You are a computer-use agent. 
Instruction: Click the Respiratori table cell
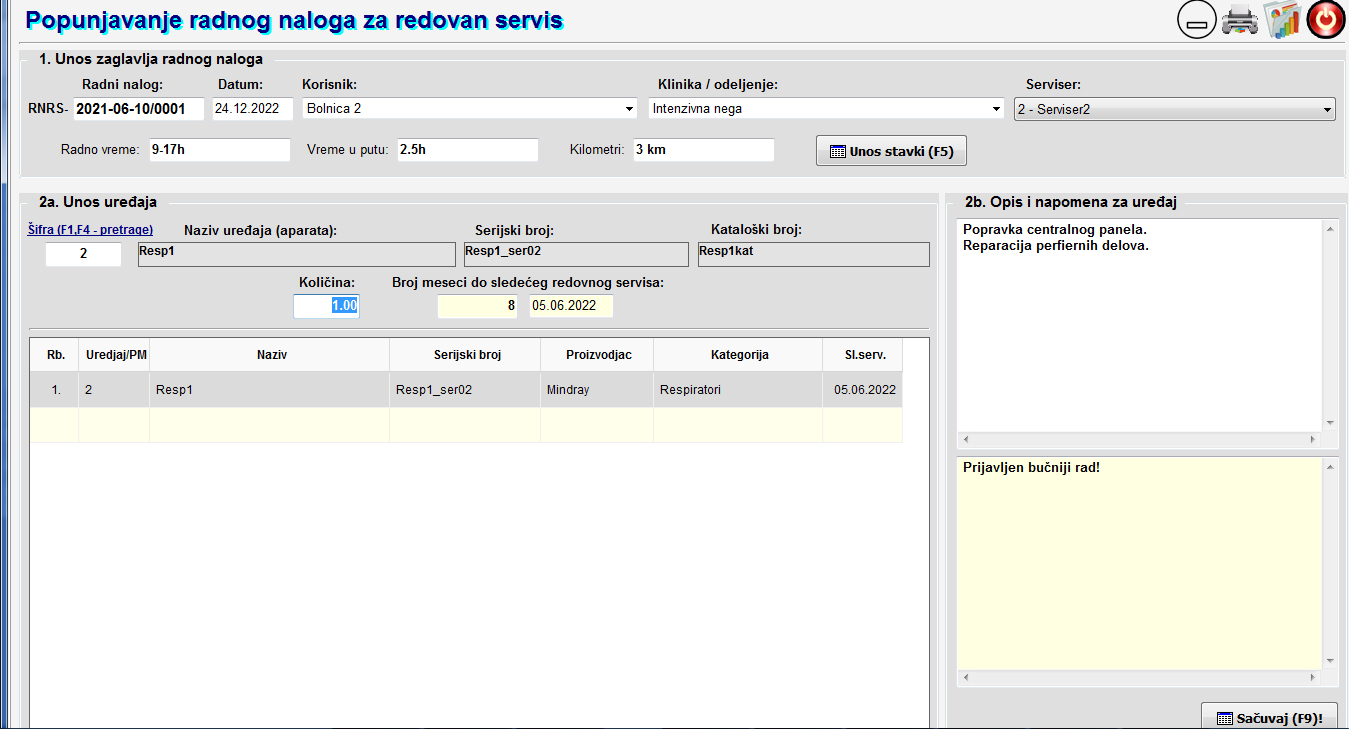[738, 390]
